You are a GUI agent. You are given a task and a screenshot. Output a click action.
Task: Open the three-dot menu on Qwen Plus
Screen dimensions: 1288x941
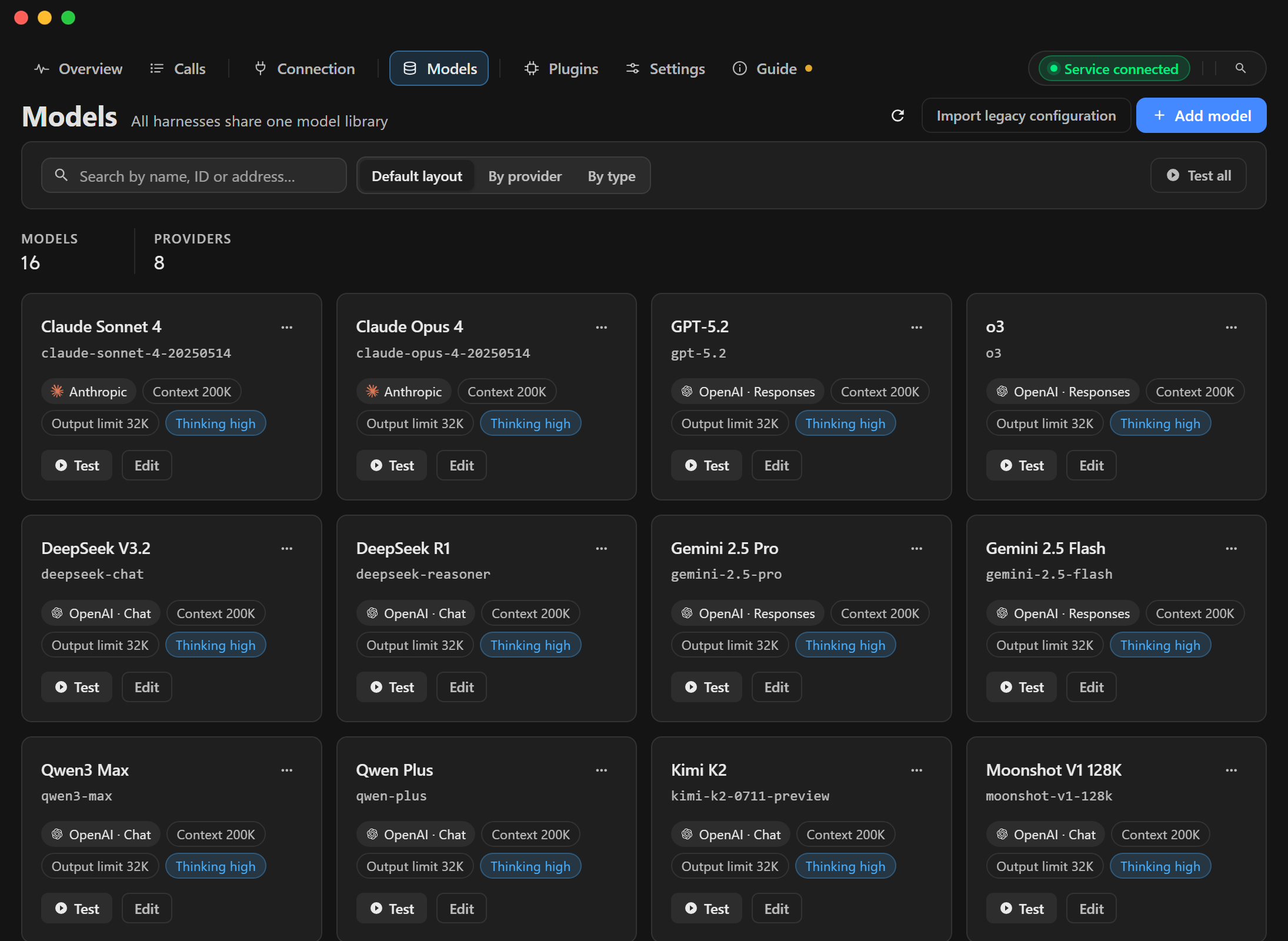coord(601,770)
